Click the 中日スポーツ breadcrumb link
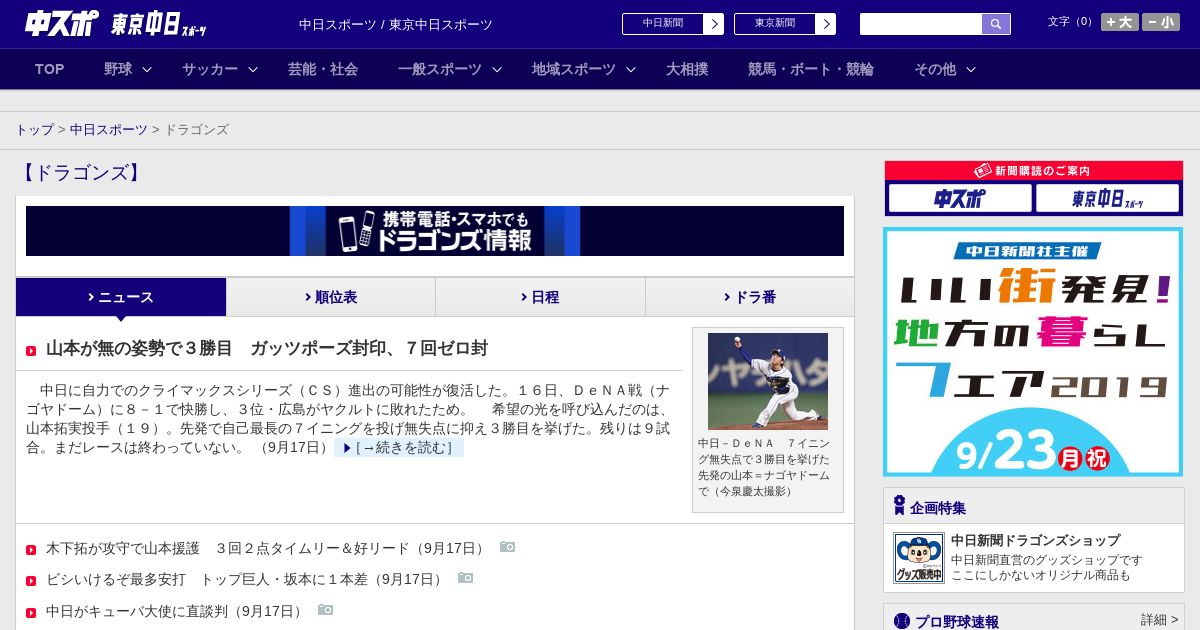This screenshot has width=1200, height=630. pyautogui.click(x=109, y=130)
